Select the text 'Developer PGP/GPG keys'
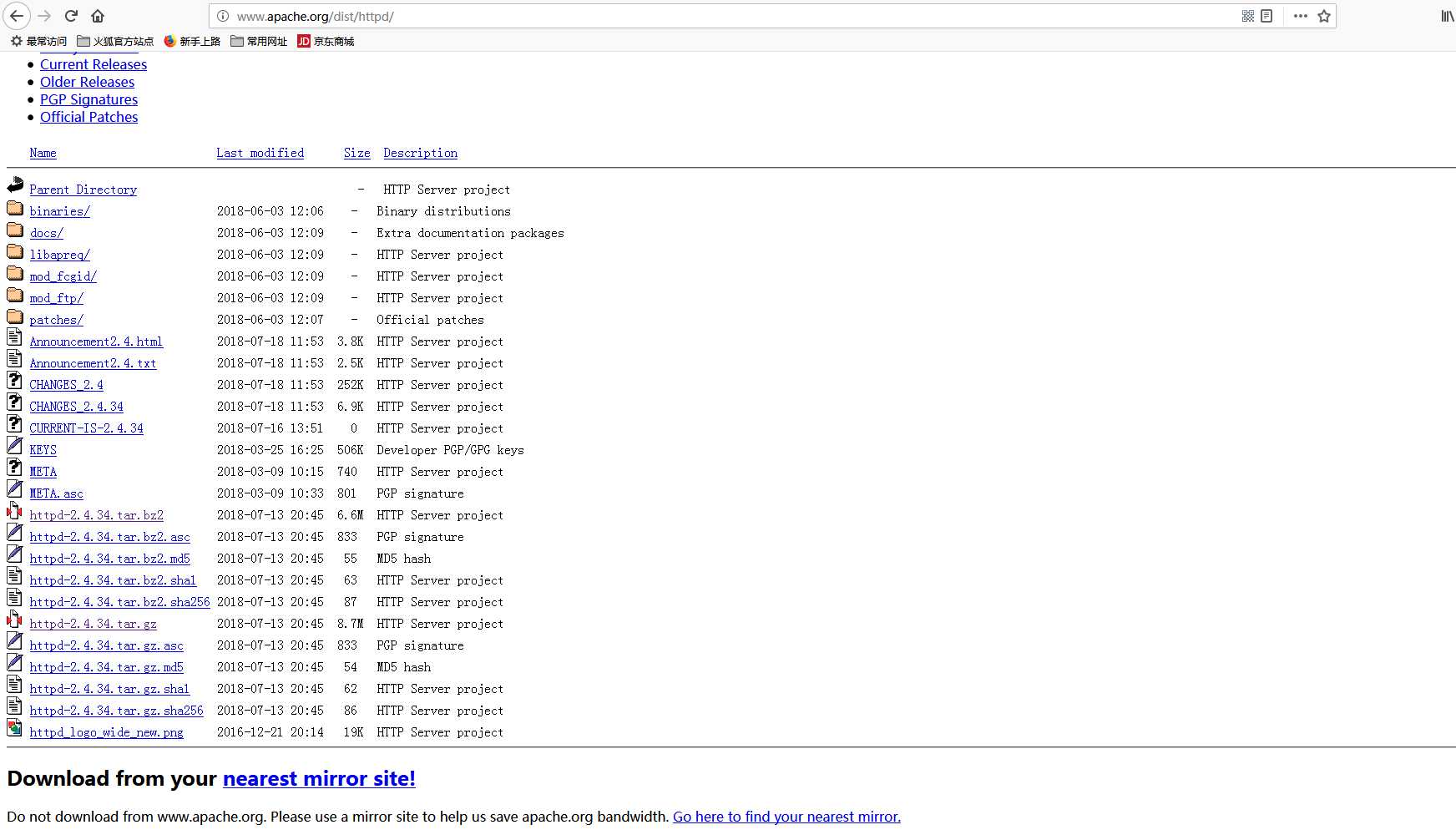Screen dimensions: 1456x840 point(451,450)
